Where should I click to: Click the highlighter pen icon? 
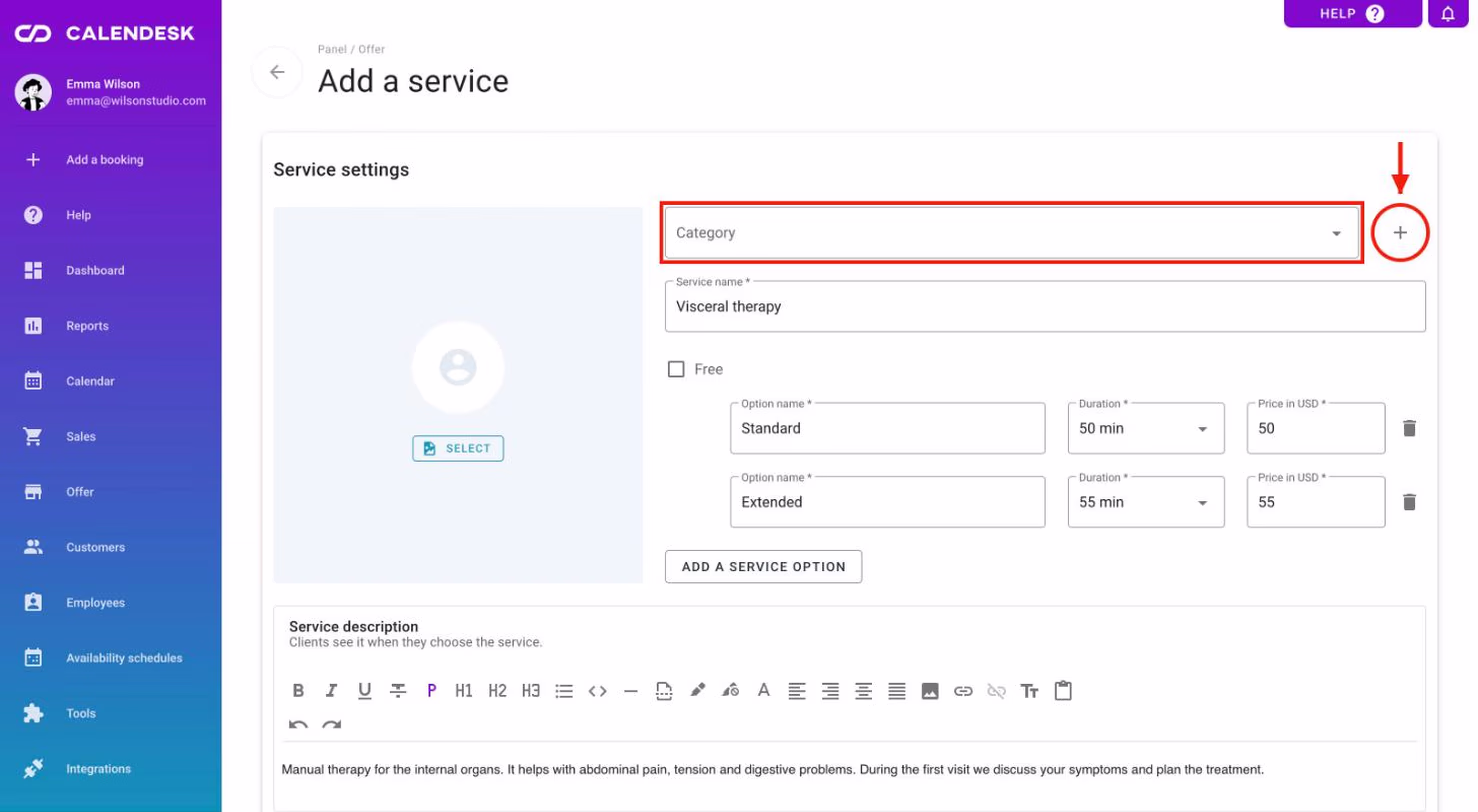click(697, 690)
